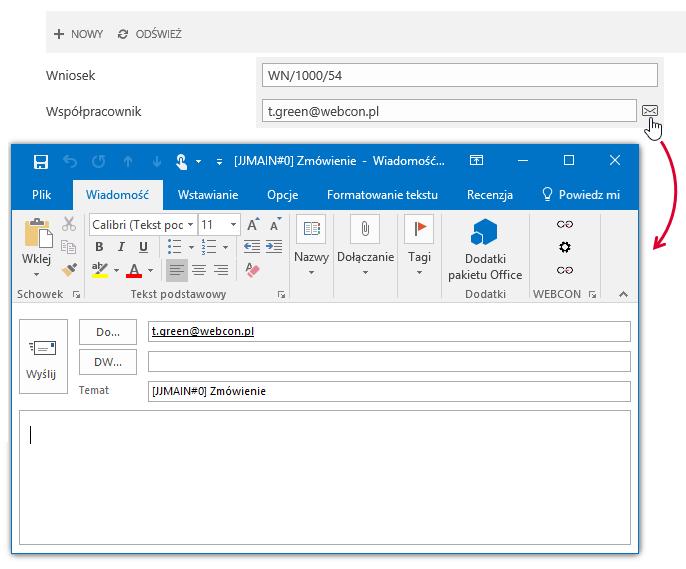Viewport: 686px width, 569px height.
Task: Click the save floppy disk icon
Action: [x=41, y=161]
